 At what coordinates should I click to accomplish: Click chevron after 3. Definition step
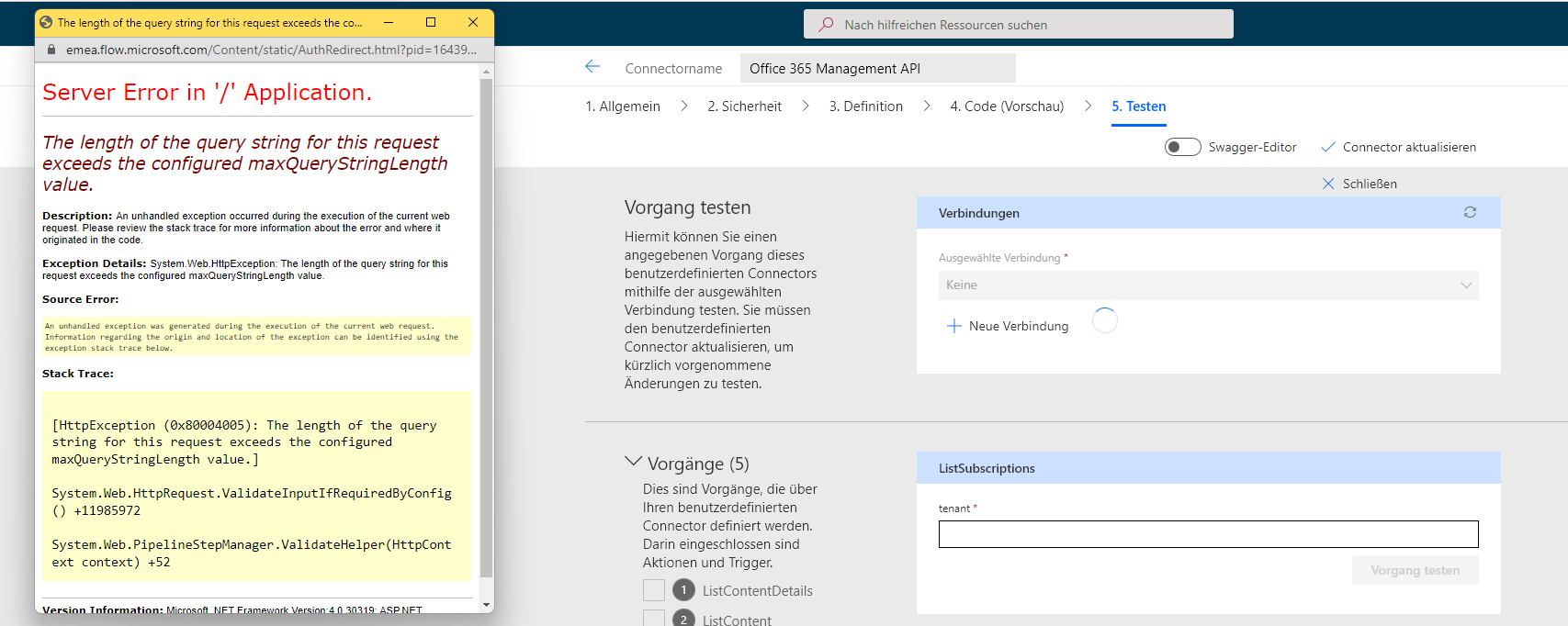click(927, 106)
